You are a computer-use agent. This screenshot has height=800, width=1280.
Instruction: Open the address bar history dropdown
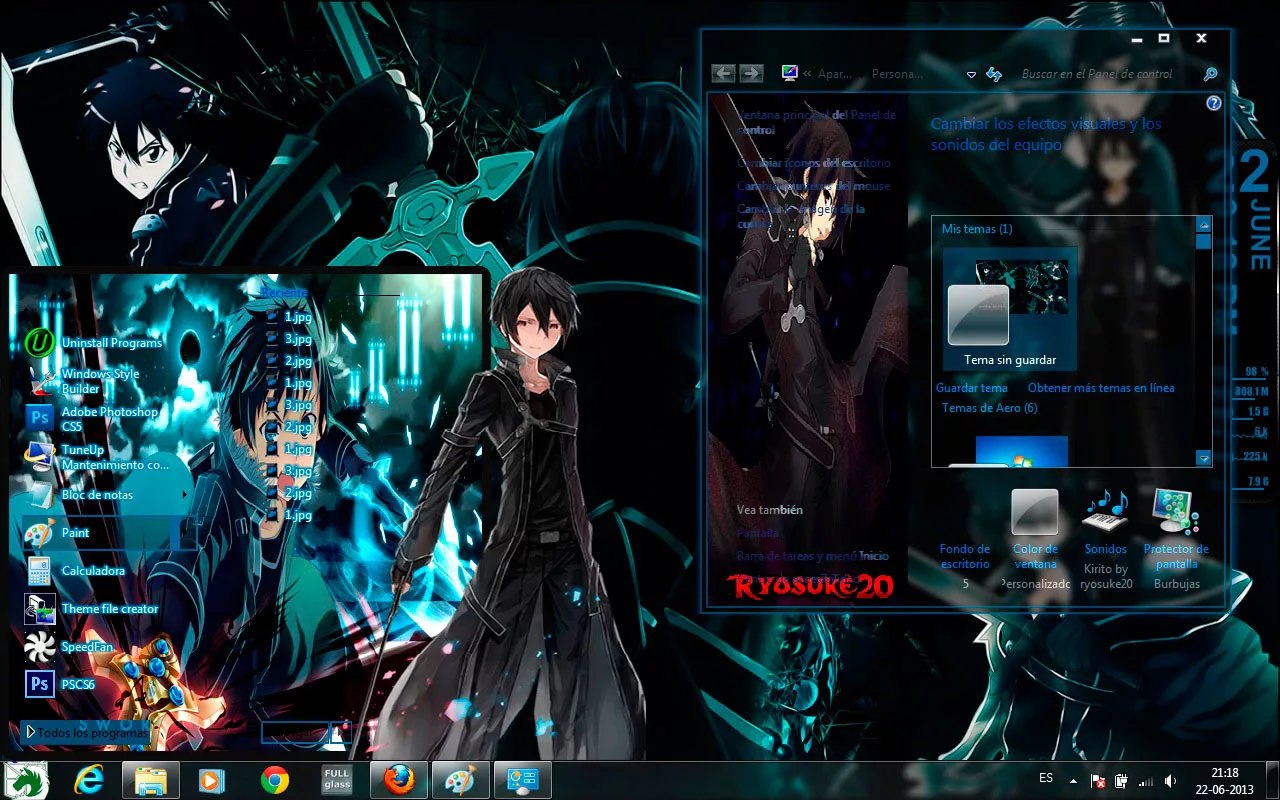[x=971, y=75]
